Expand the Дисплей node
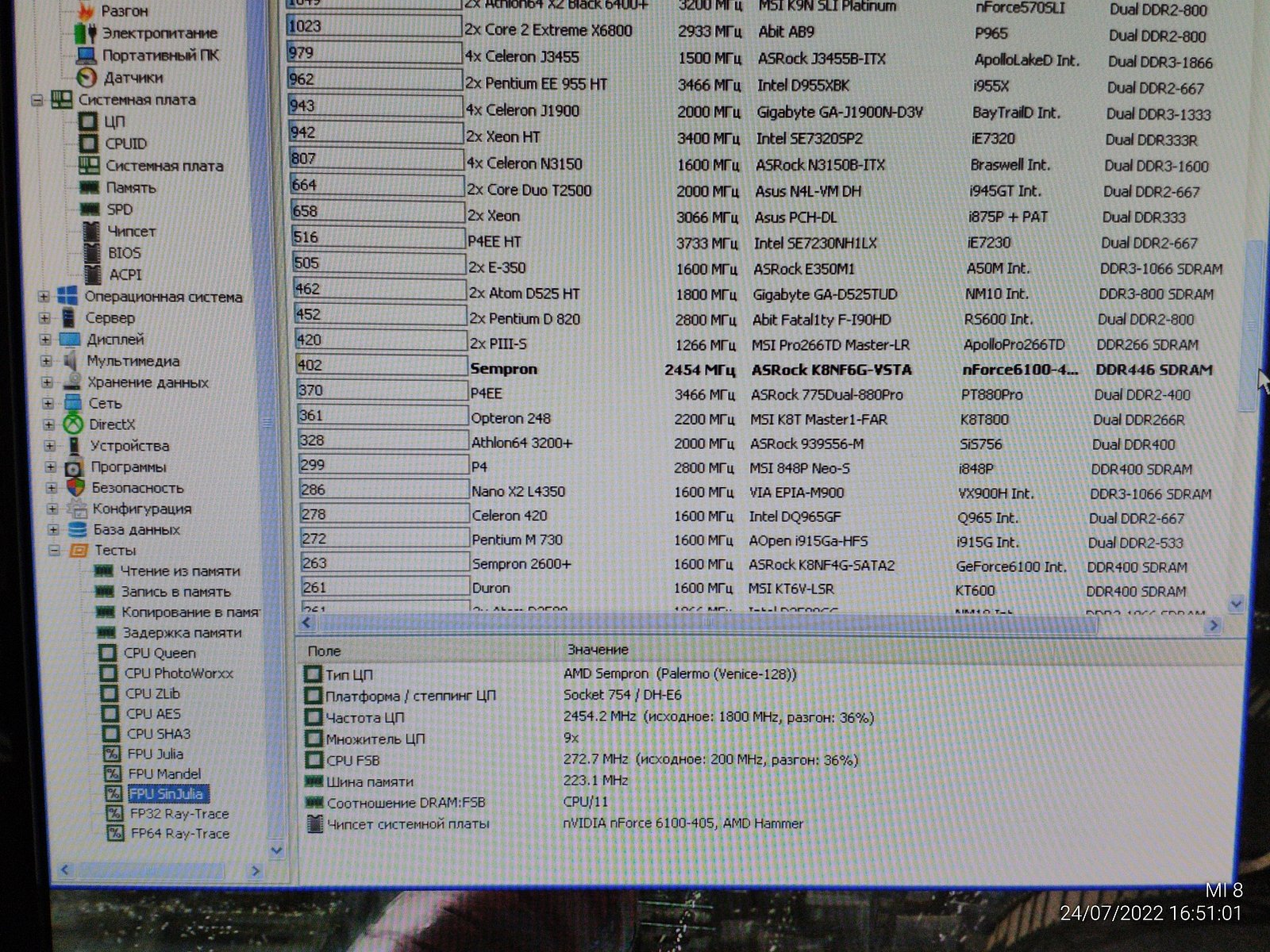Image resolution: width=1270 pixels, height=952 pixels. [x=46, y=340]
